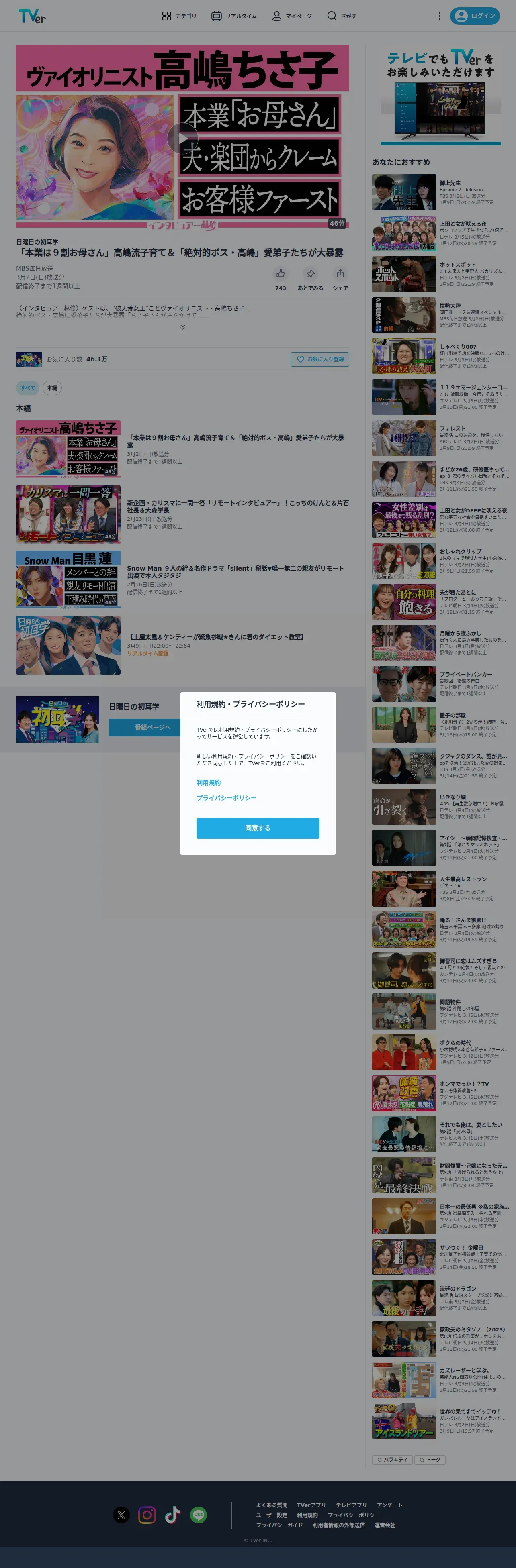Open recommended show 人生最高レストラン
Viewport: 516px width, 1568px height.
(440, 889)
